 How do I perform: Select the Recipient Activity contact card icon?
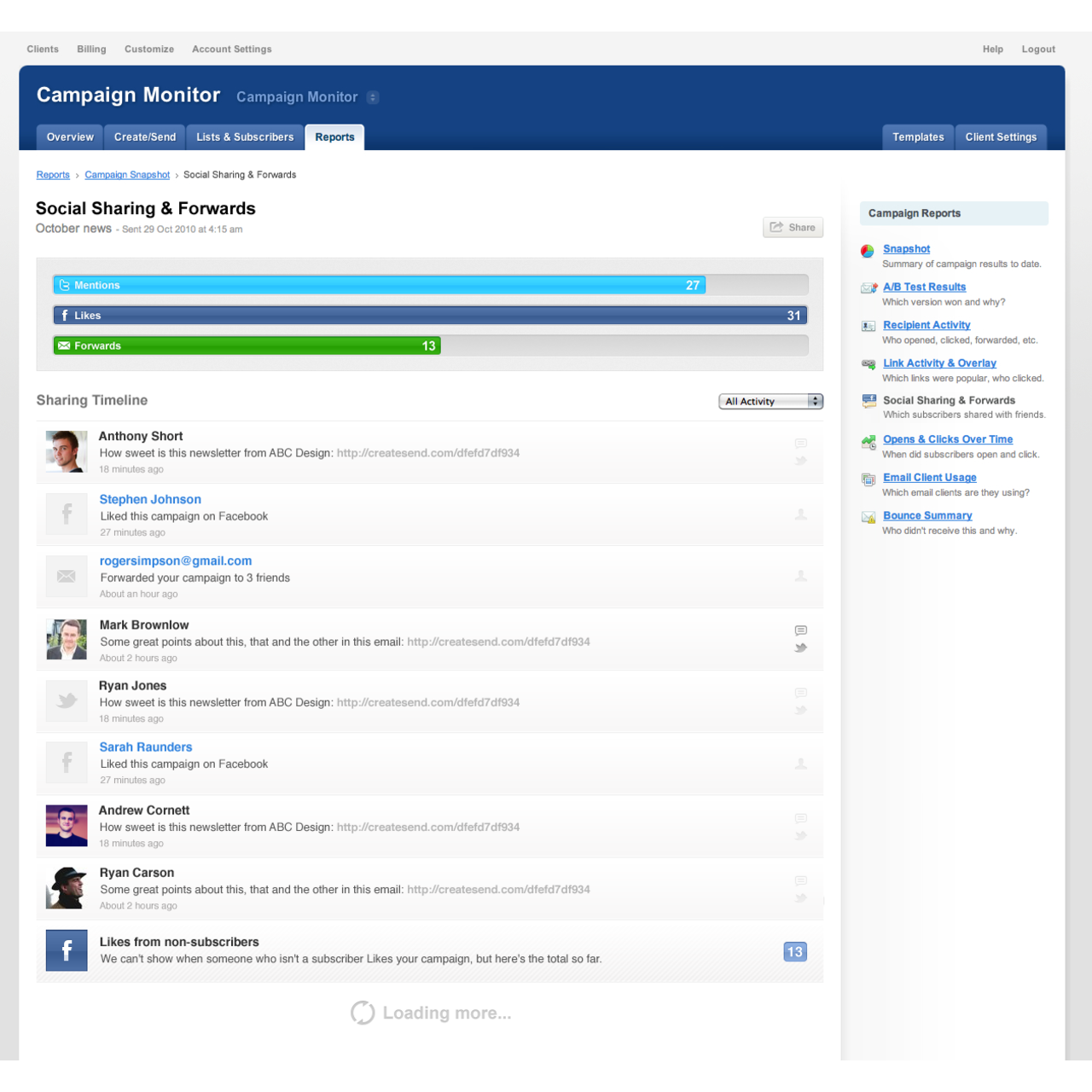(x=868, y=327)
